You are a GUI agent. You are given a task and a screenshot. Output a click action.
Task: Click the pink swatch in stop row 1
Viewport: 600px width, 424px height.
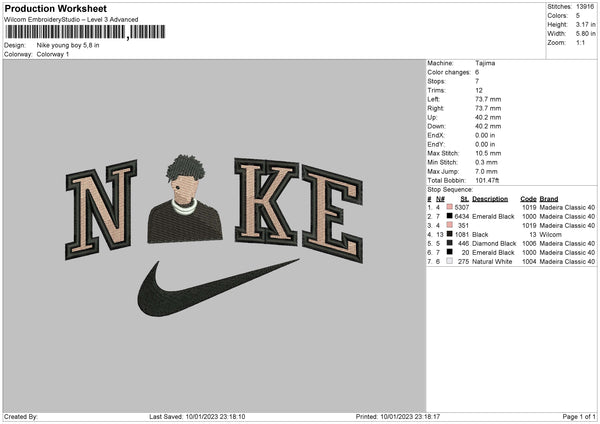[450, 207]
